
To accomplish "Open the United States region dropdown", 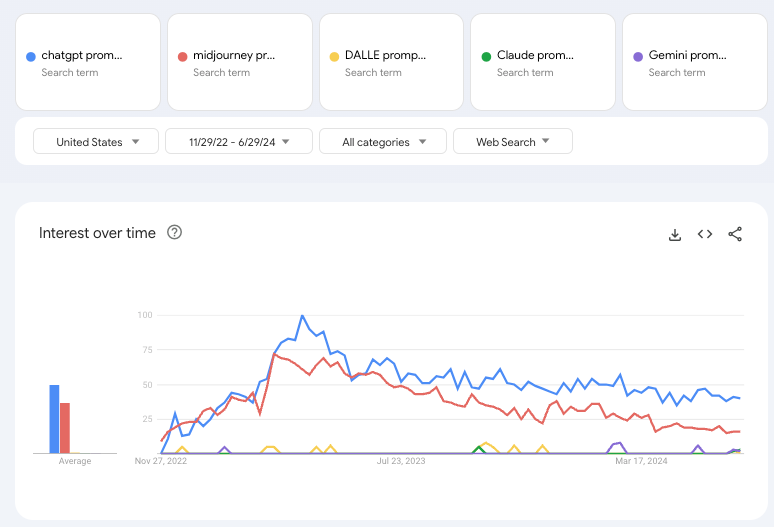I will (x=96, y=142).
